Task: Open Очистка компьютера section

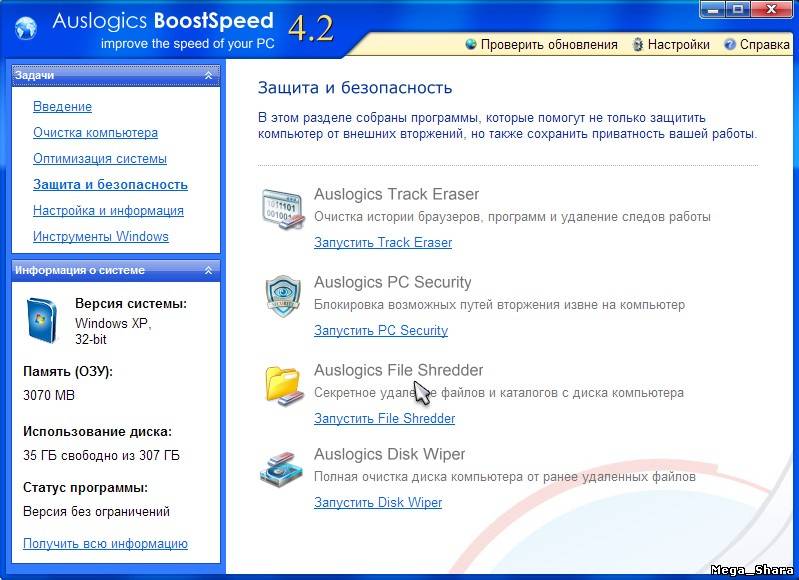Action: click(95, 133)
